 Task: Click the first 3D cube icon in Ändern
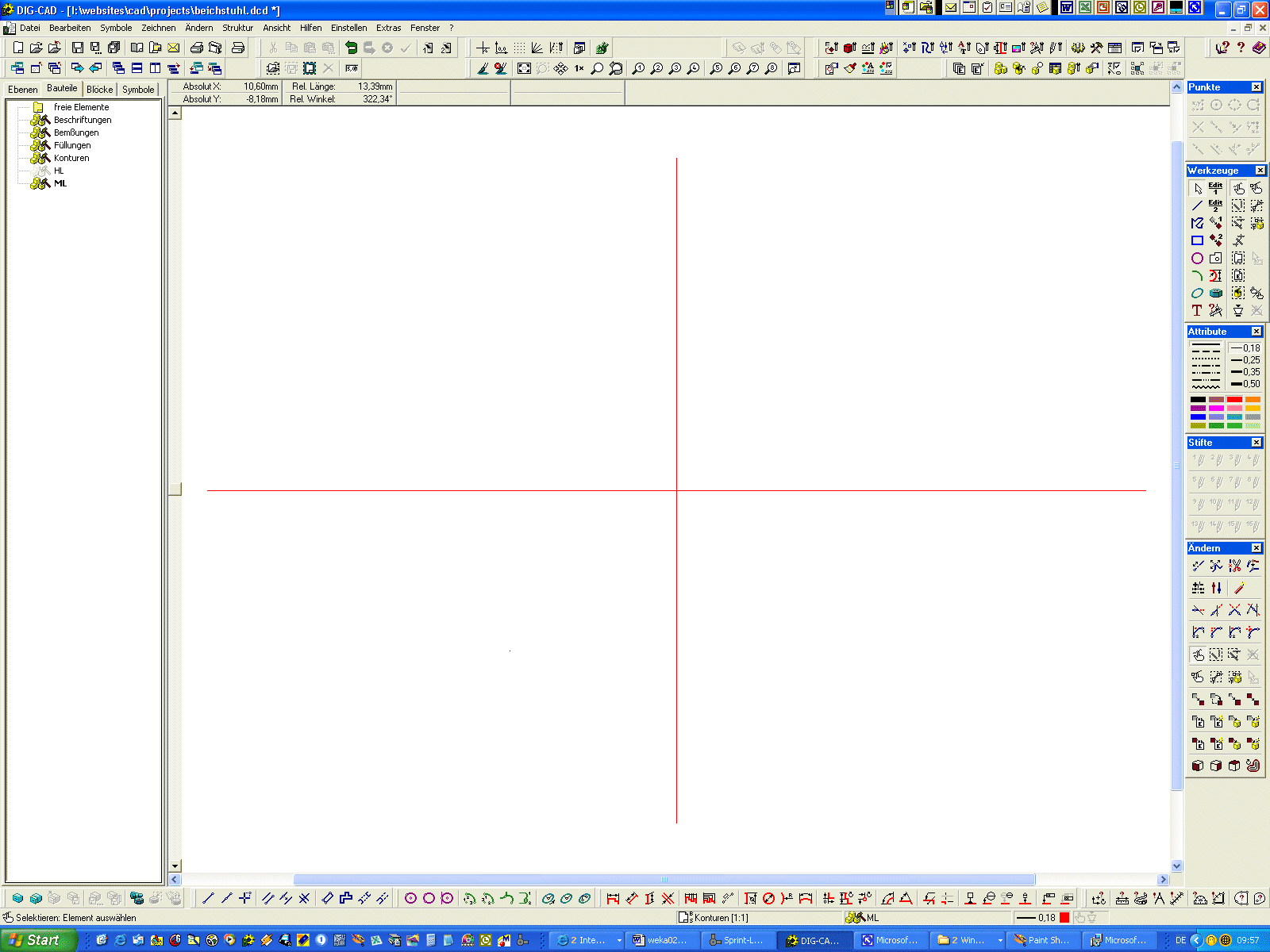tap(1198, 766)
